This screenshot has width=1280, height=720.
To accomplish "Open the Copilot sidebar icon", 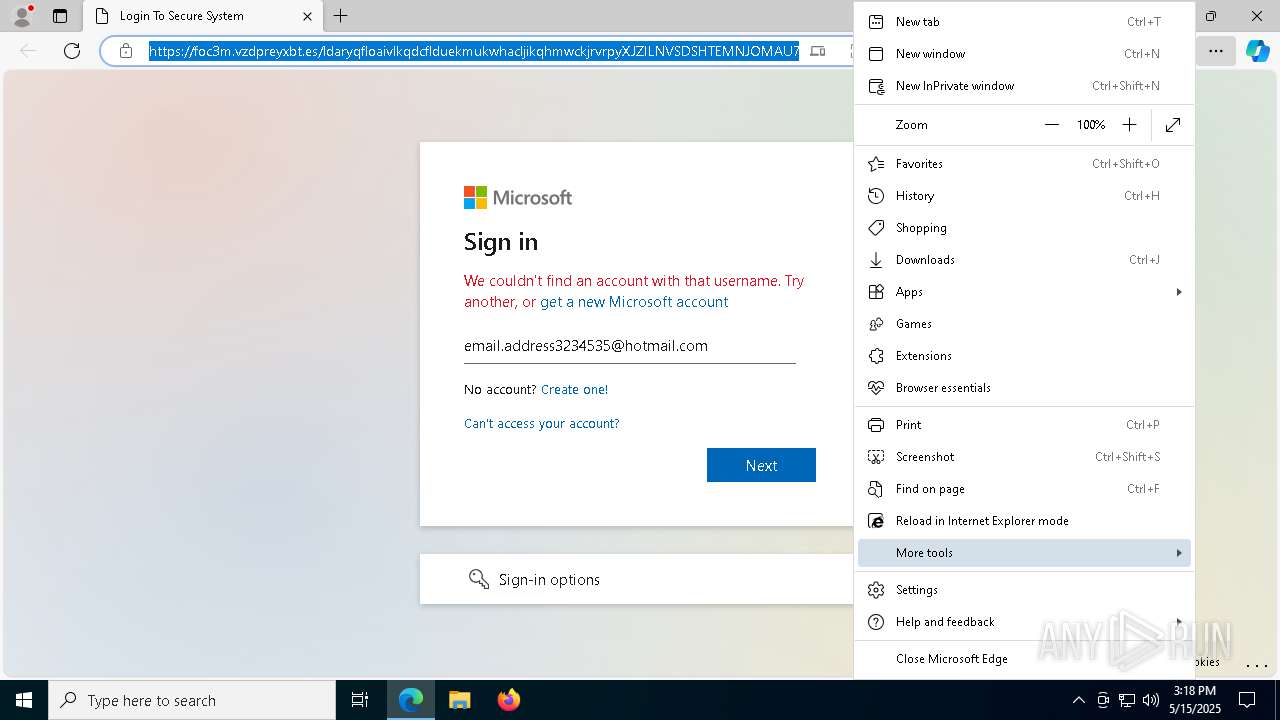I will click(1257, 51).
